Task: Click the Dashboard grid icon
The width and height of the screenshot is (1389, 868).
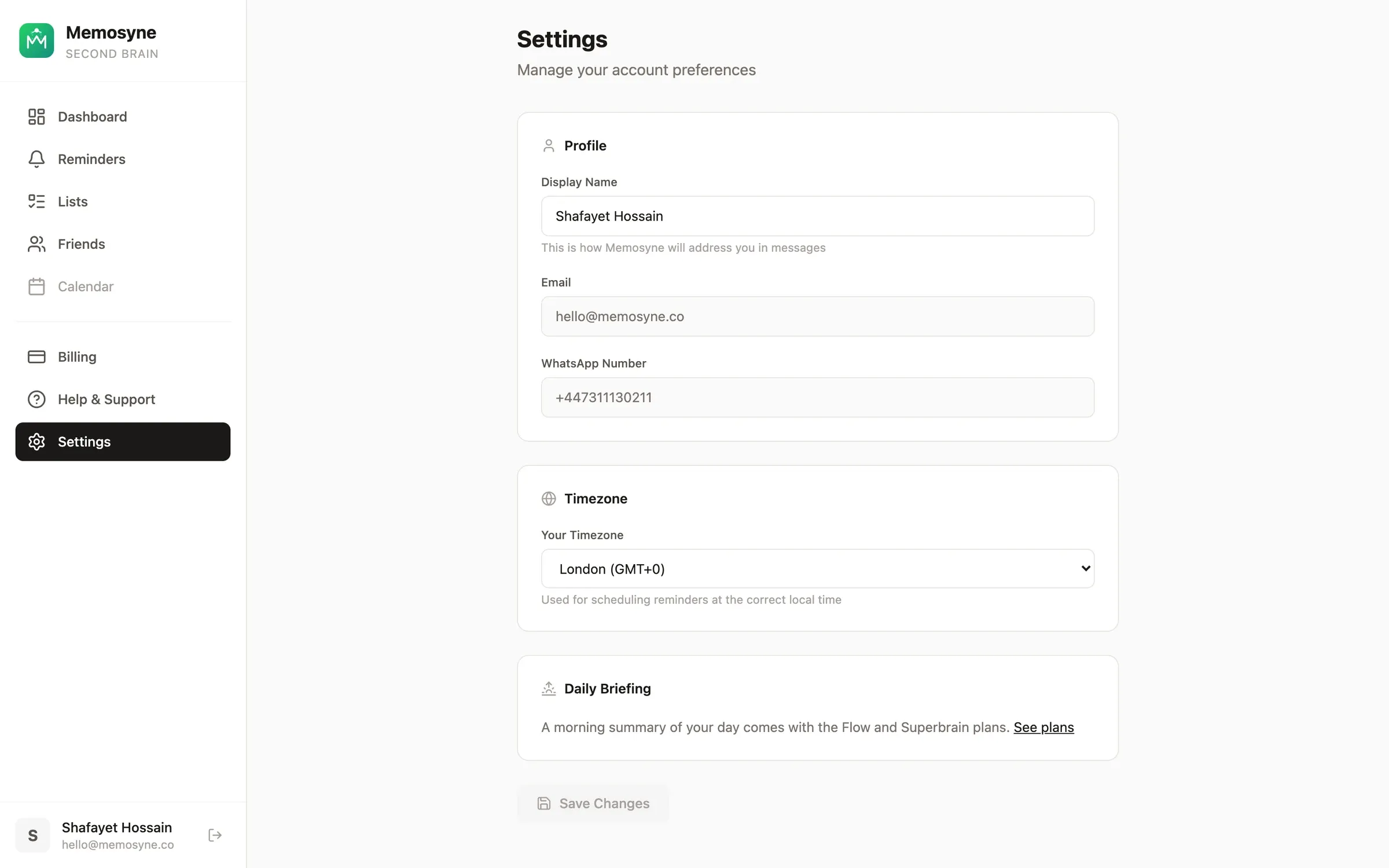Action: 36,117
